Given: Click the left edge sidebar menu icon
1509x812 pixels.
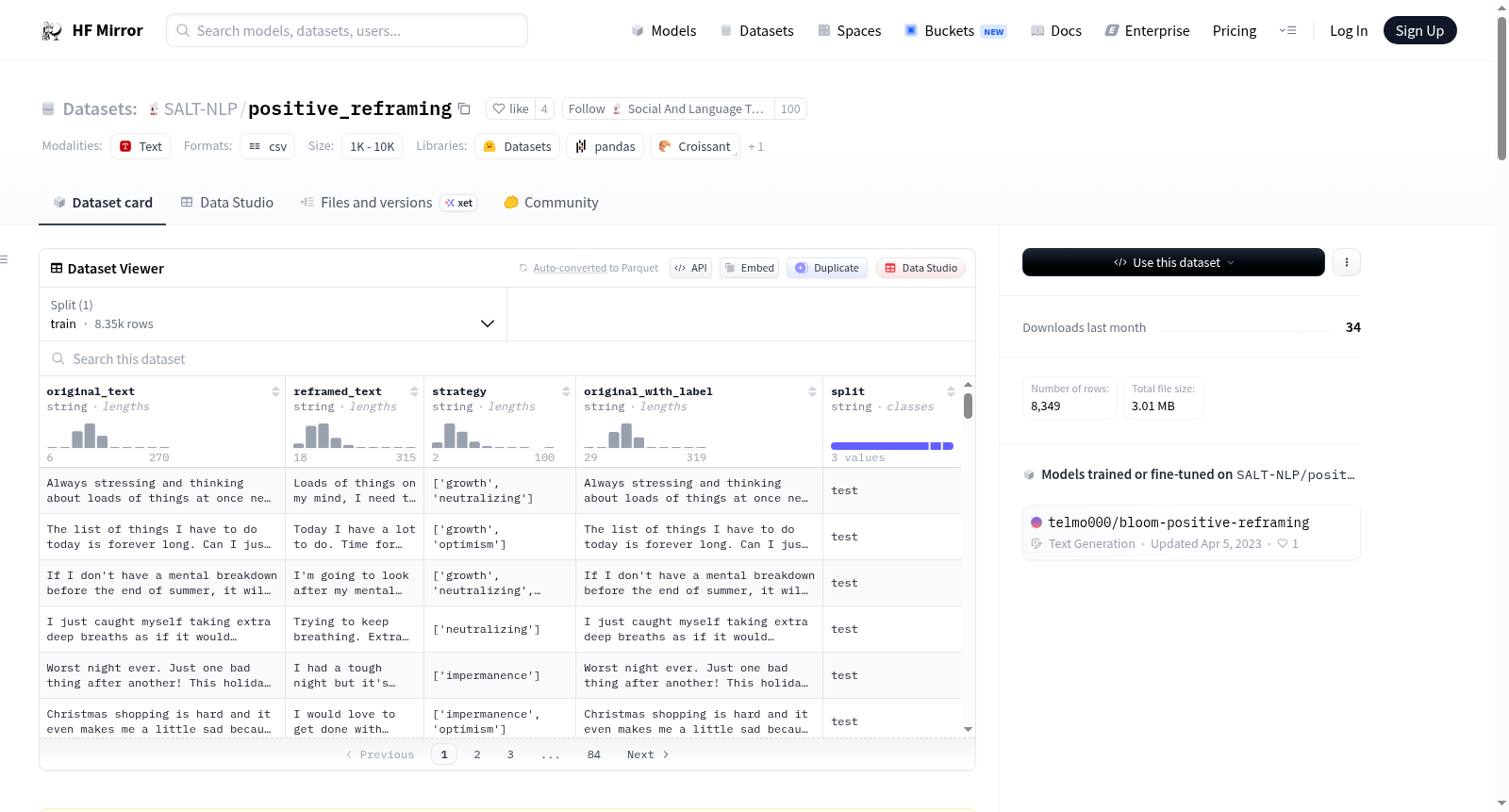Looking at the screenshot, I should pos(4,259).
